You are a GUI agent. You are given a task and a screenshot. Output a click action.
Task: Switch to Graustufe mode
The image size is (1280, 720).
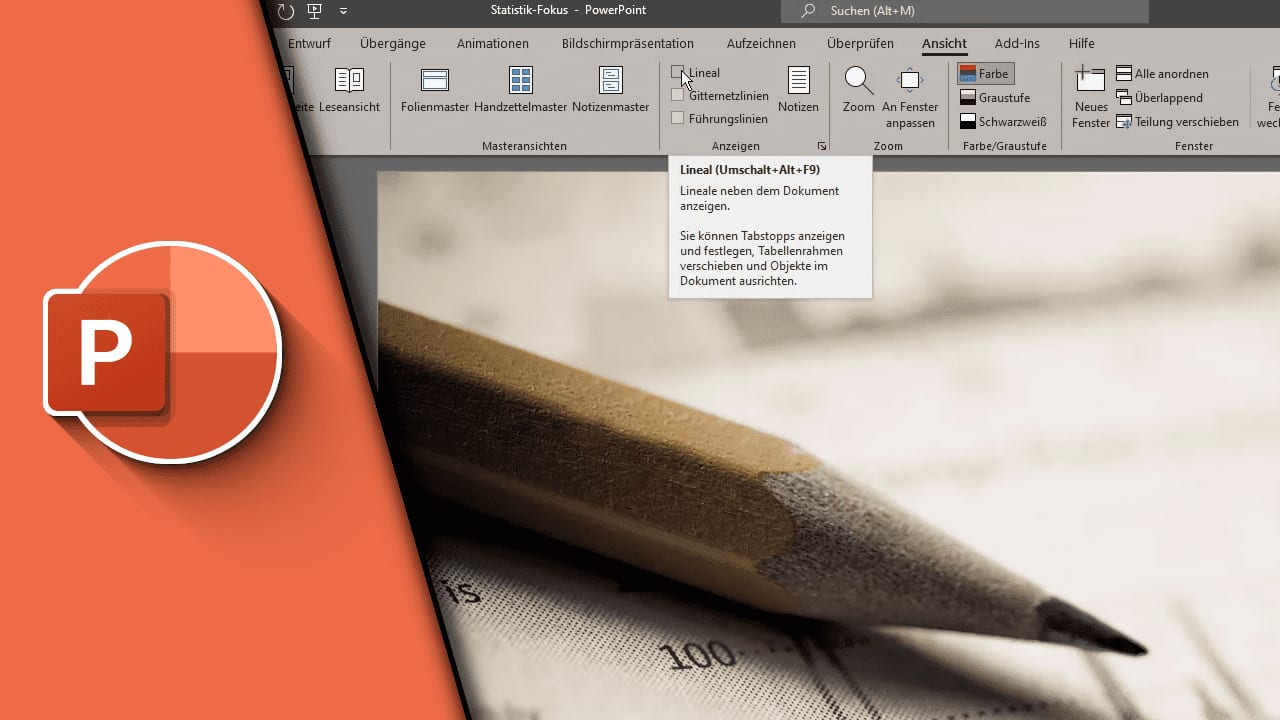[x=994, y=98]
